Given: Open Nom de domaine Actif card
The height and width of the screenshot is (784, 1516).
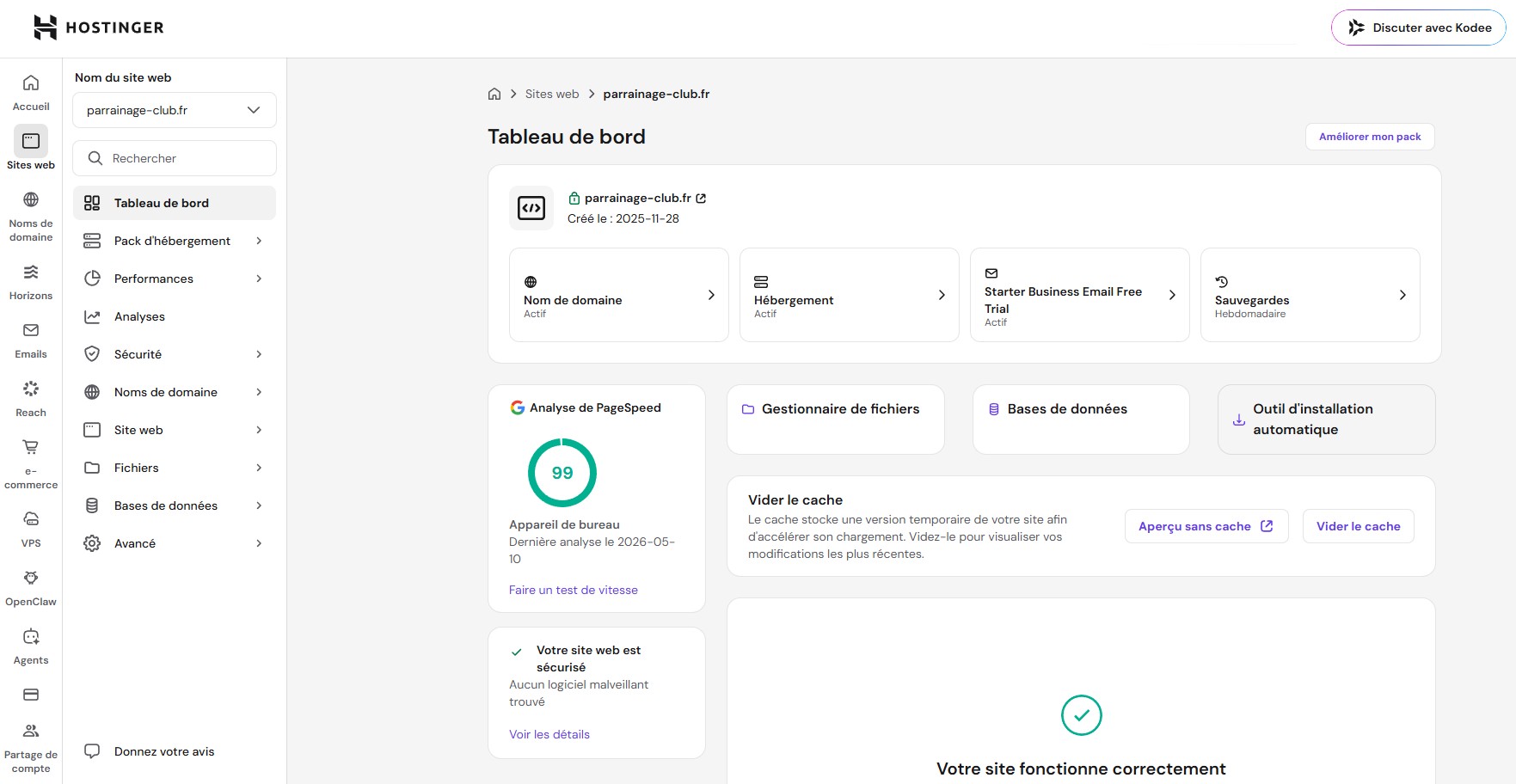Looking at the screenshot, I should point(619,295).
